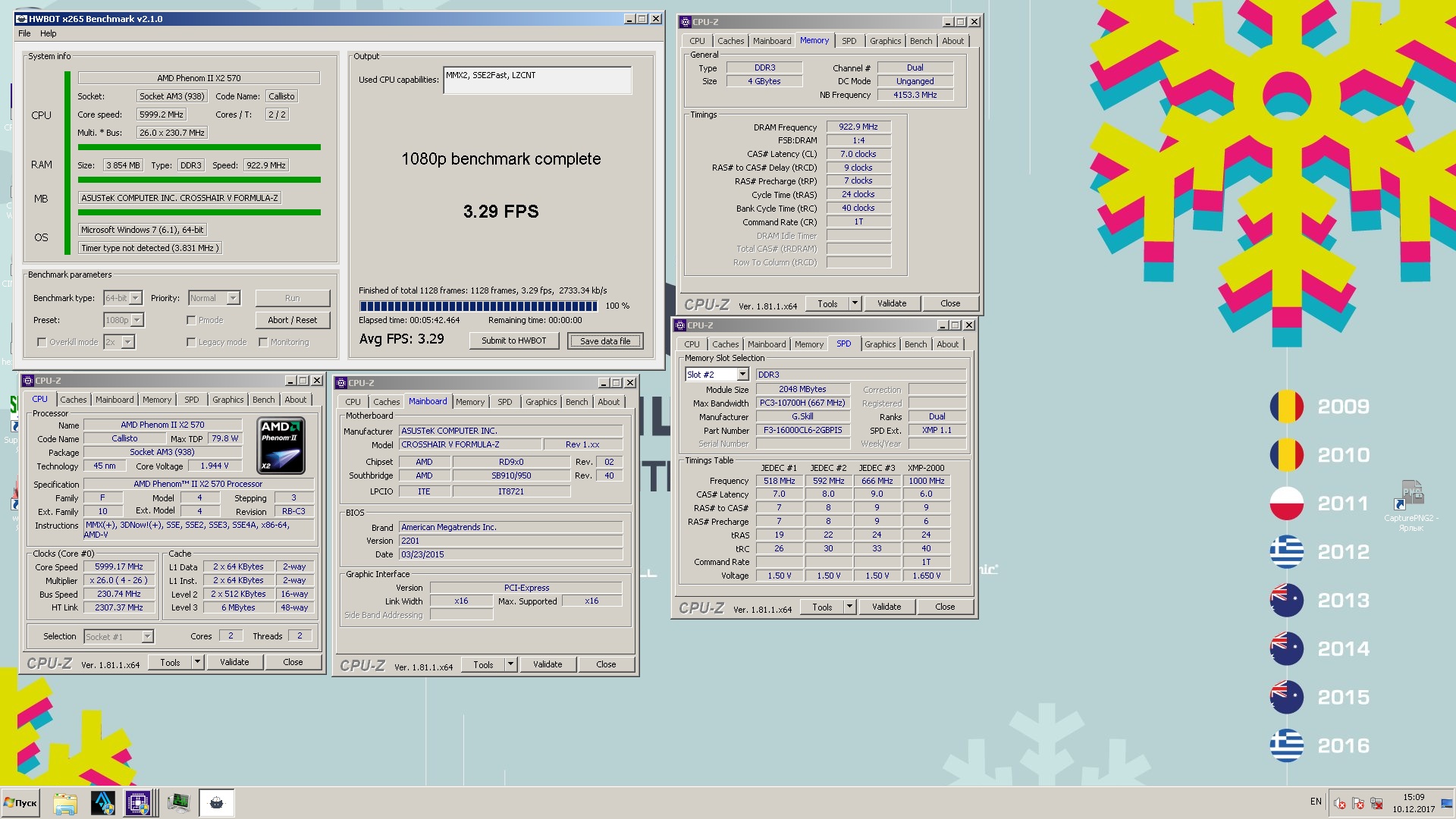Click the 2016 Greece flag icon
The height and width of the screenshot is (819, 1456).
point(1287,746)
